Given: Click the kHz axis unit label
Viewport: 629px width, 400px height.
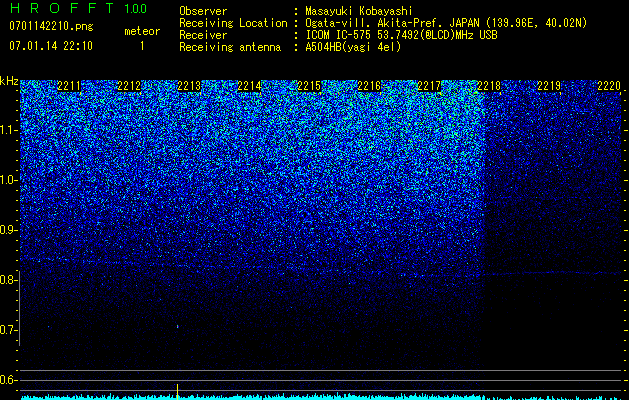Looking at the screenshot, I should tap(9, 81).
